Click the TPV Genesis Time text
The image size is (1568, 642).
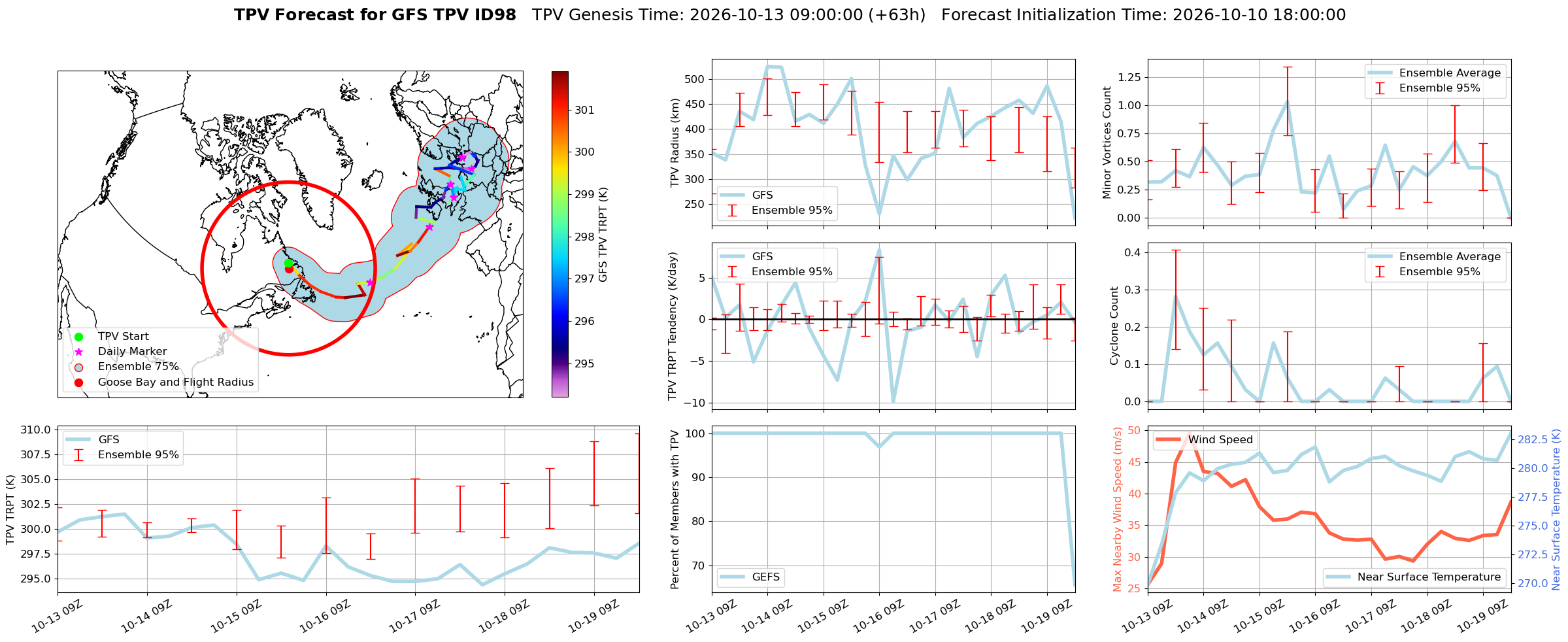[x=729, y=15]
